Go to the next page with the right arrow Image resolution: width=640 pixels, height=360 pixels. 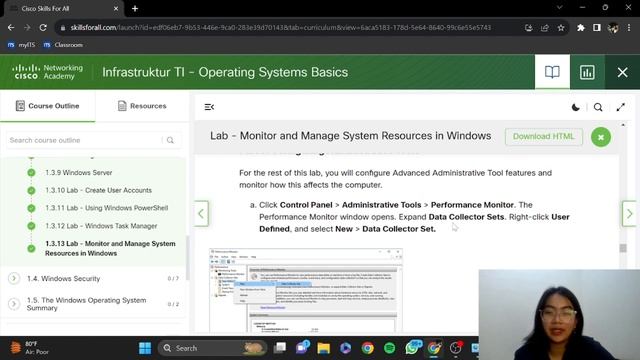point(629,213)
